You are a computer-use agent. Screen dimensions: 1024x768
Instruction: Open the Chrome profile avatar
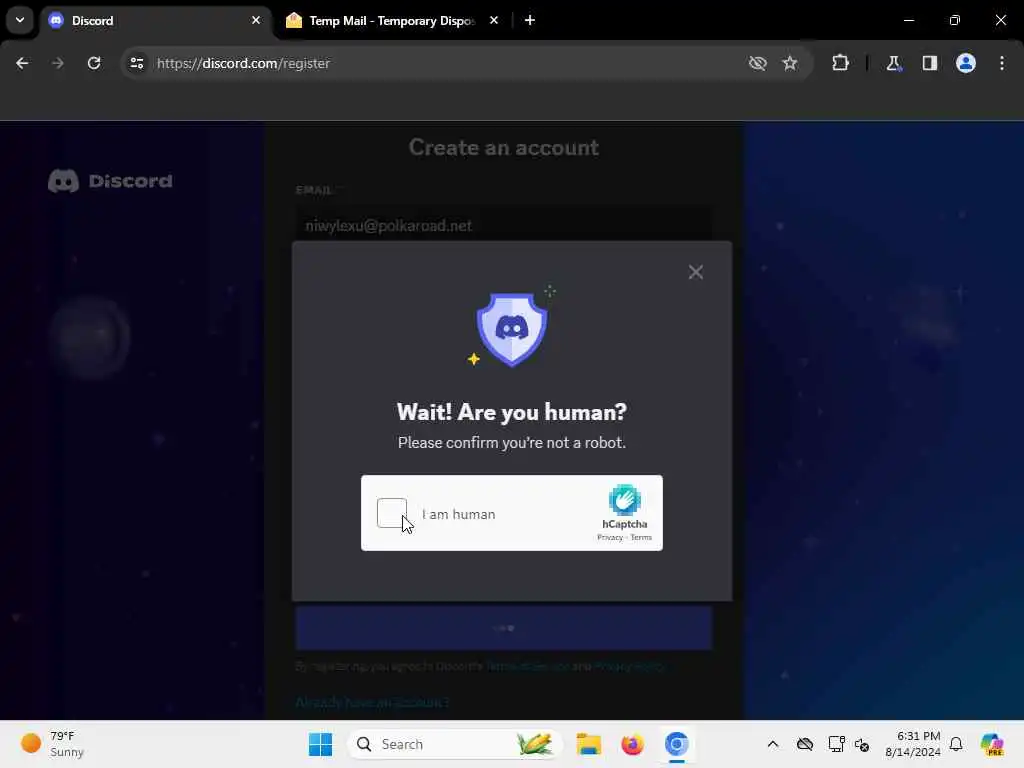point(966,63)
